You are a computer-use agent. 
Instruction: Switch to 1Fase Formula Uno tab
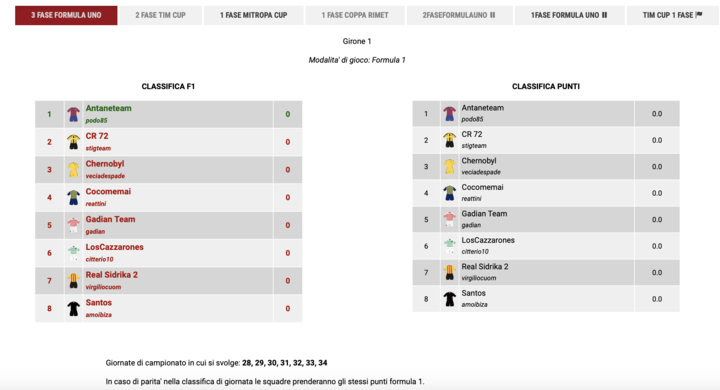click(x=569, y=15)
